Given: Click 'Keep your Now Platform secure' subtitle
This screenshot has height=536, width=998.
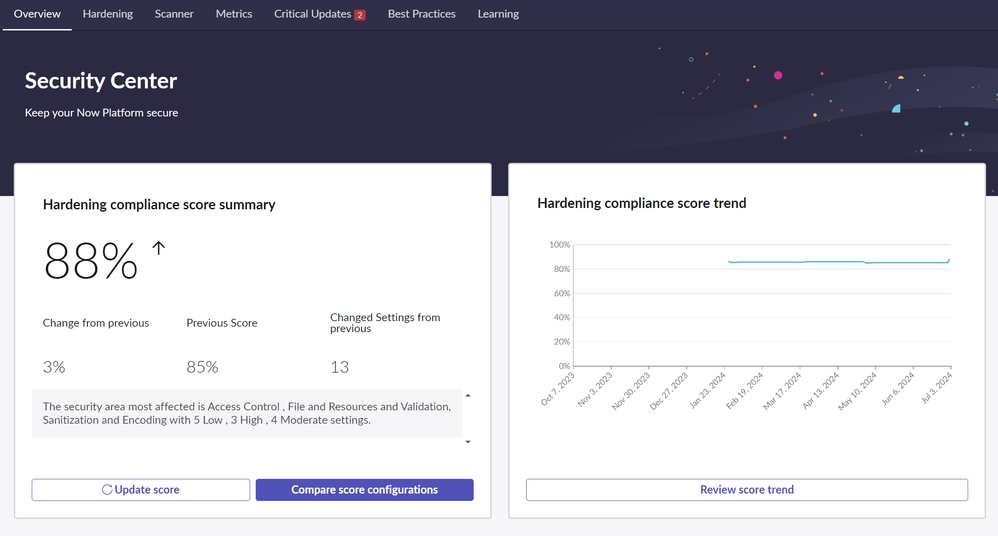Looking at the screenshot, I should coord(101,113).
